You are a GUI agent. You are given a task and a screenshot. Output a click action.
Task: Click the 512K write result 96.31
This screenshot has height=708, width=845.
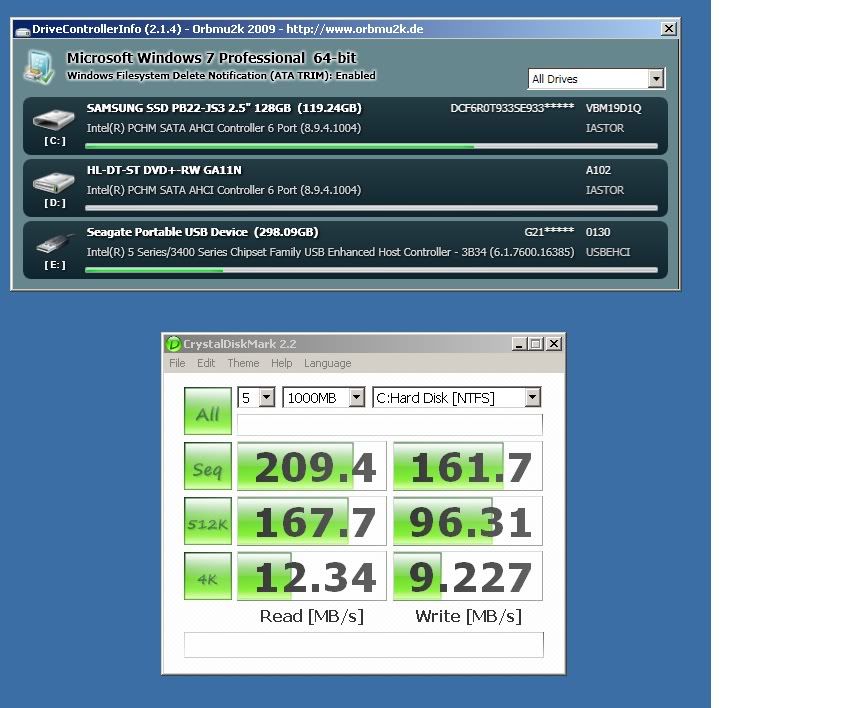point(468,522)
